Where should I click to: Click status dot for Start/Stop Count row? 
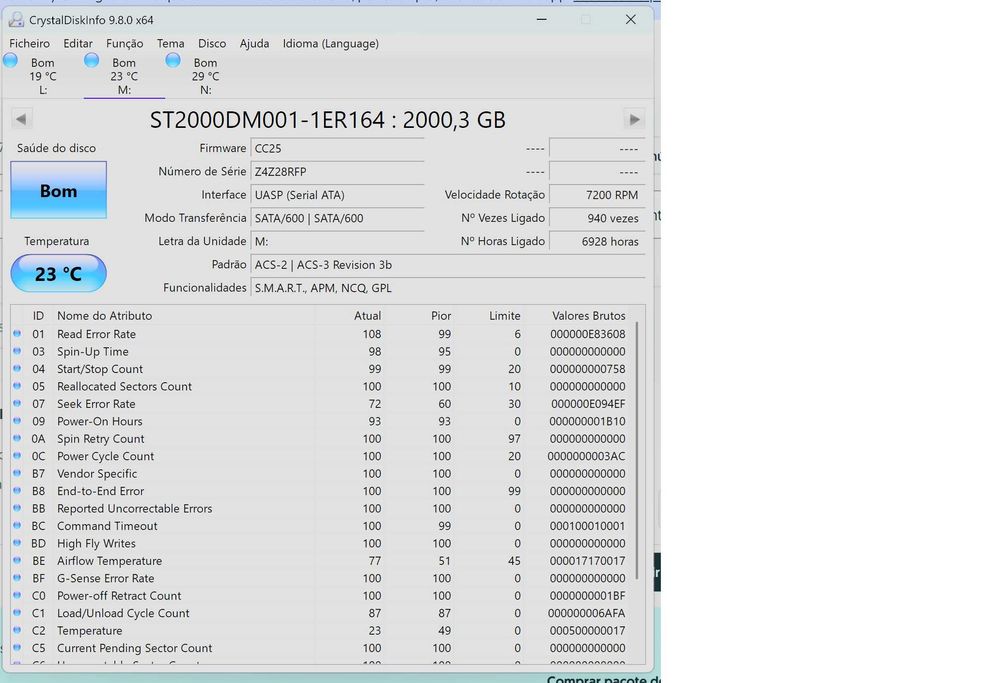[x=17, y=369]
